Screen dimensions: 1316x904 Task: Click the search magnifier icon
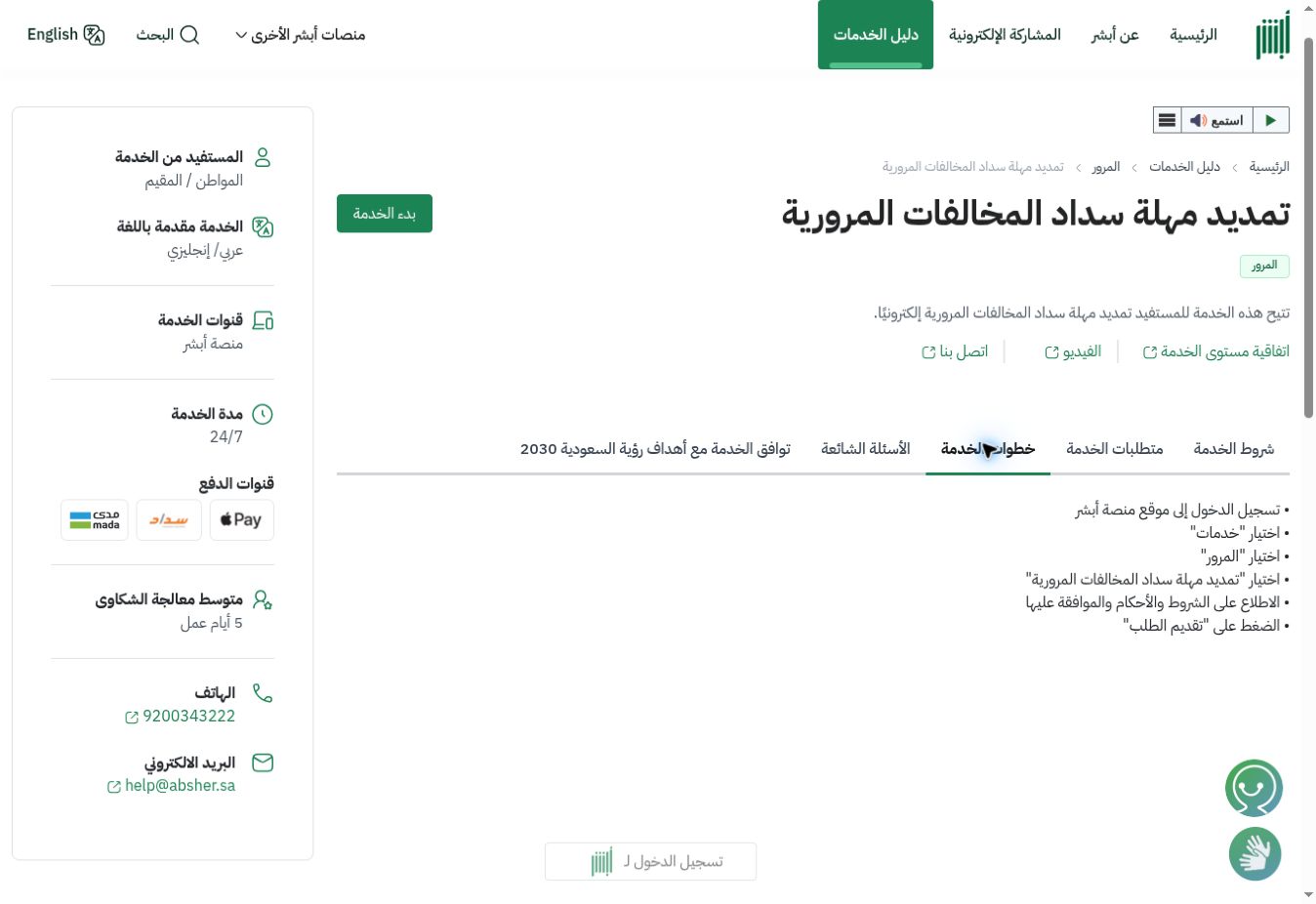click(x=190, y=35)
